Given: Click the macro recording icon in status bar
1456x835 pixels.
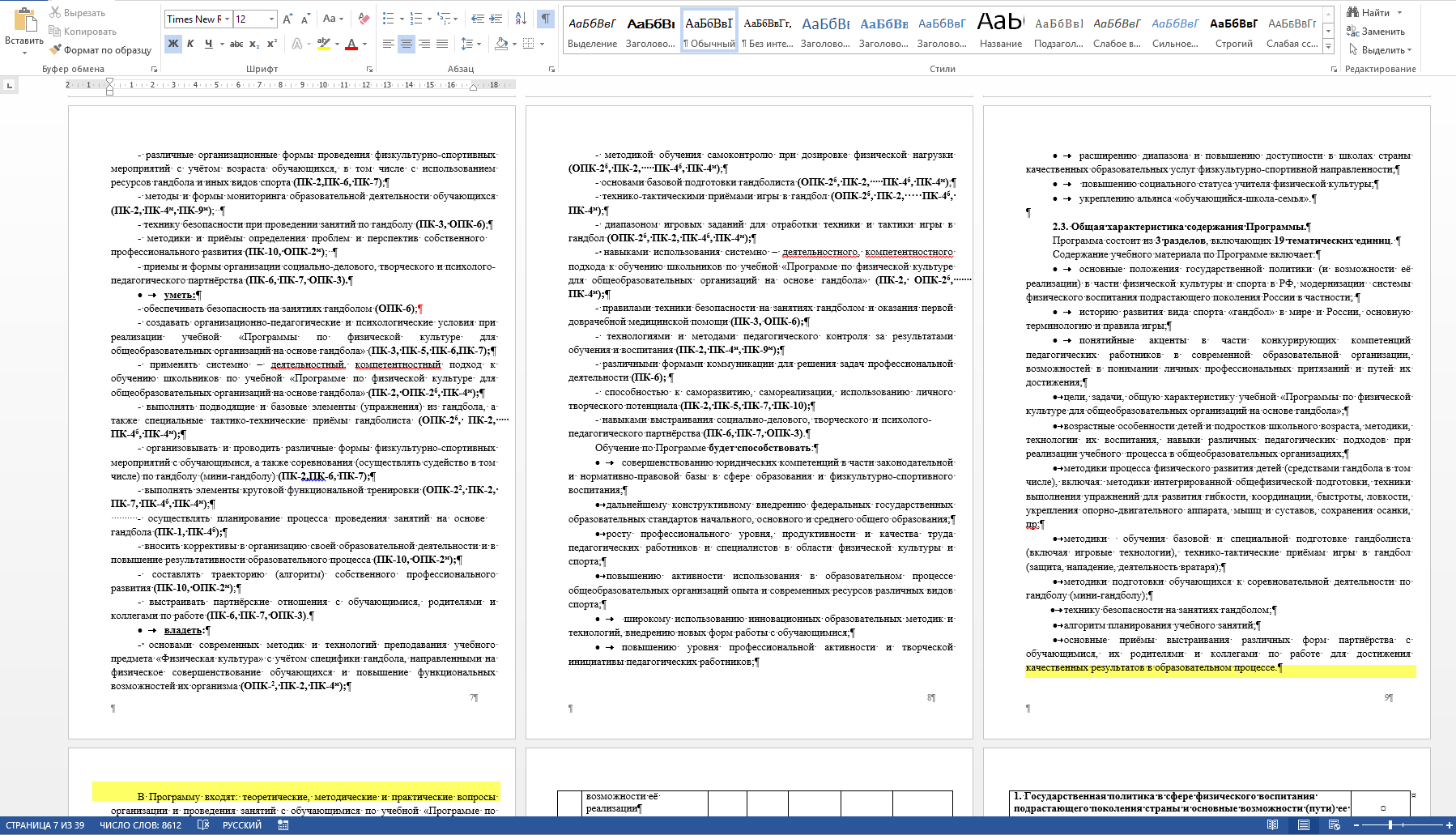Looking at the screenshot, I should click(283, 825).
